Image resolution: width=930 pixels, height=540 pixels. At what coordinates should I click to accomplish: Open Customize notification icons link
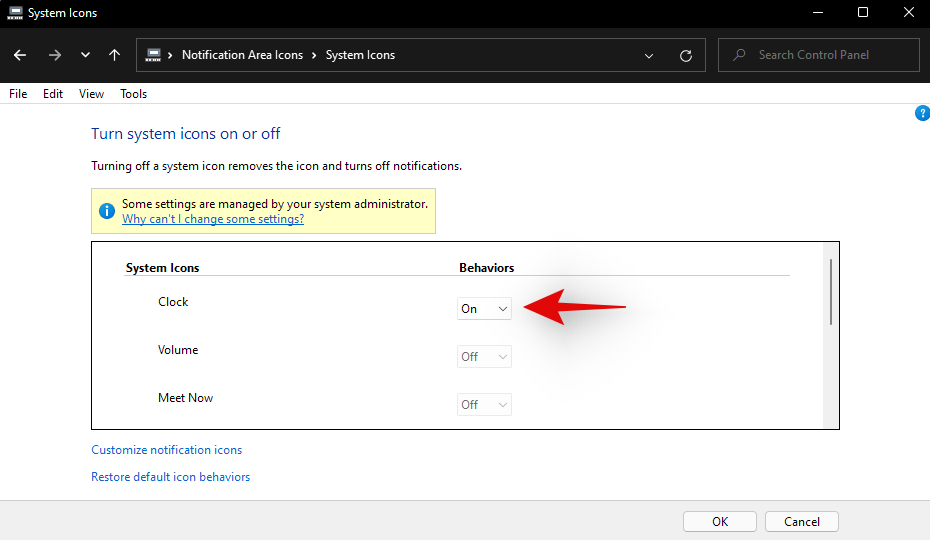(166, 450)
